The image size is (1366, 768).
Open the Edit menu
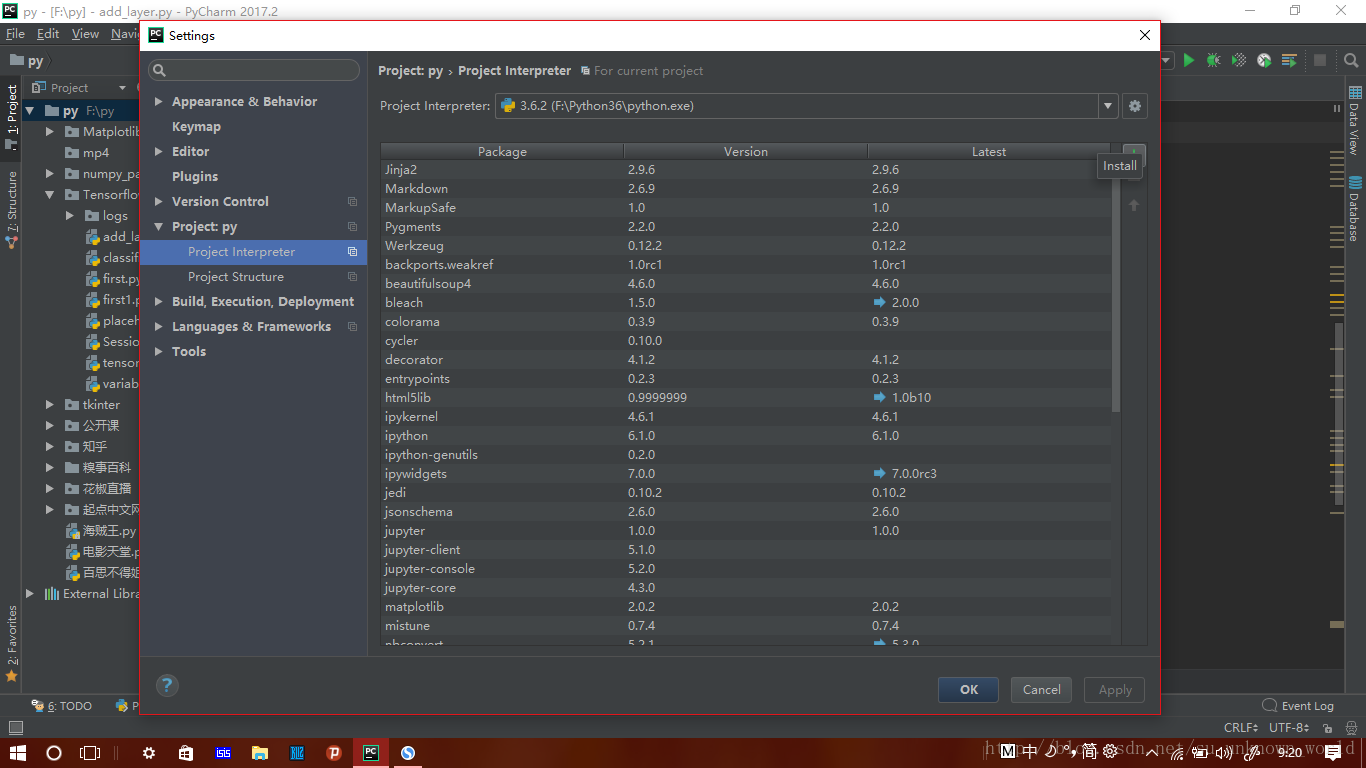(48, 33)
